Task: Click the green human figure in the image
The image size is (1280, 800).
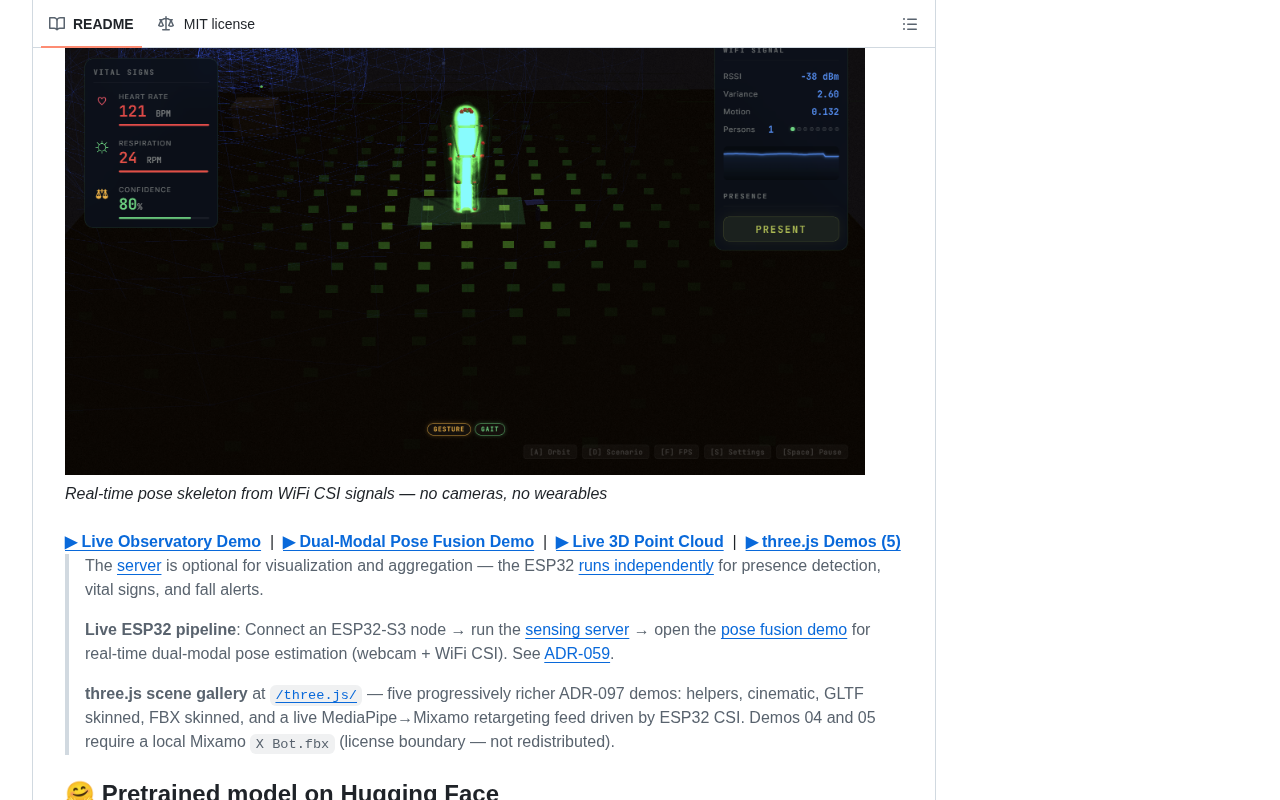Action: pyautogui.click(x=466, y=158)
